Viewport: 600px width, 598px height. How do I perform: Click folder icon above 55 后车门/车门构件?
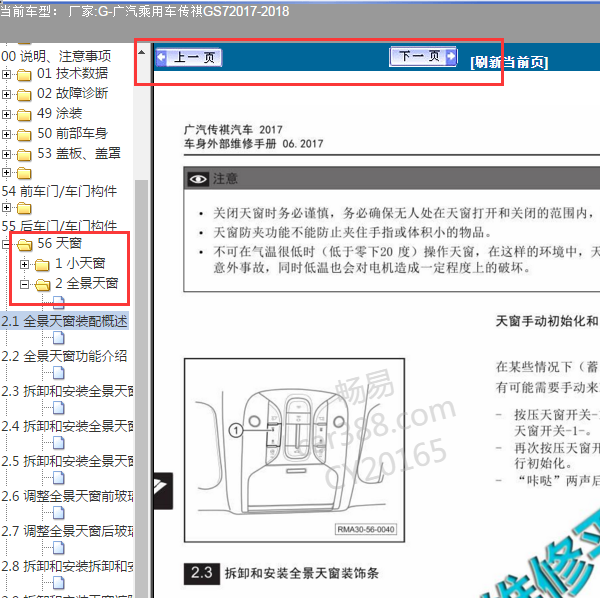tap(24, 208)
